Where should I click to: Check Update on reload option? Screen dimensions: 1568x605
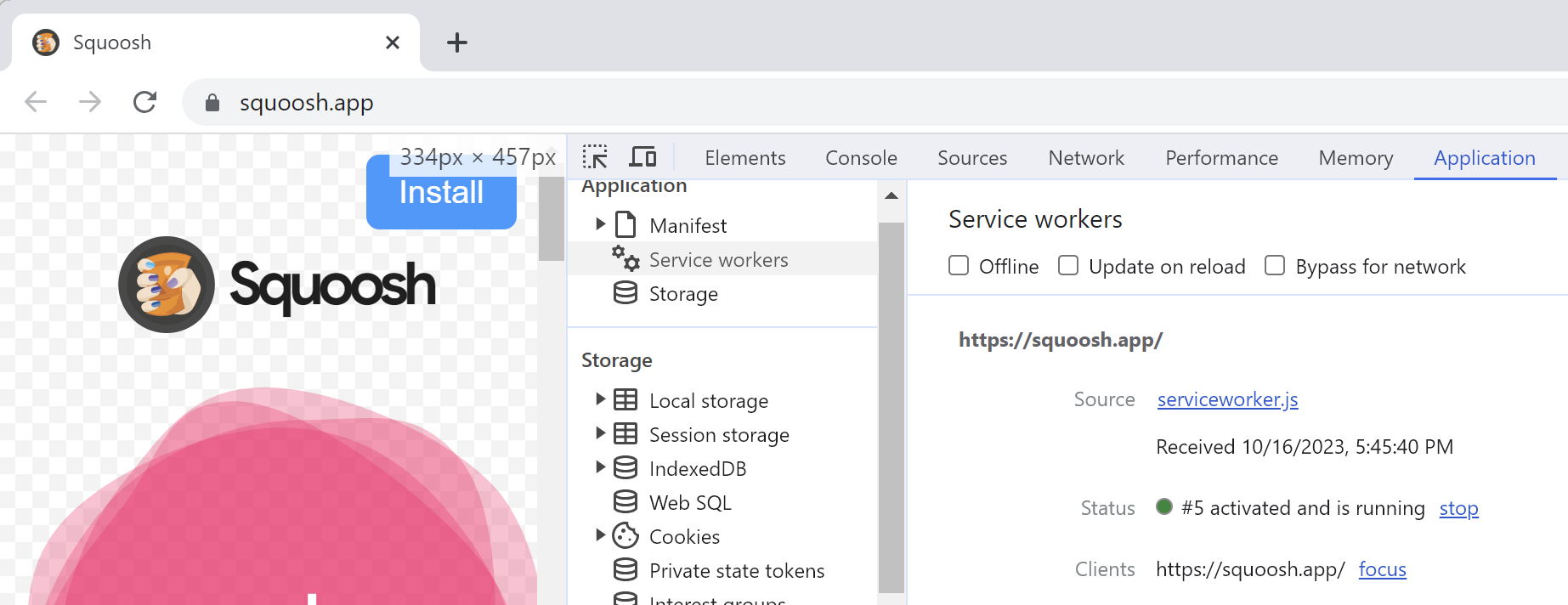tap(1068, 266)
